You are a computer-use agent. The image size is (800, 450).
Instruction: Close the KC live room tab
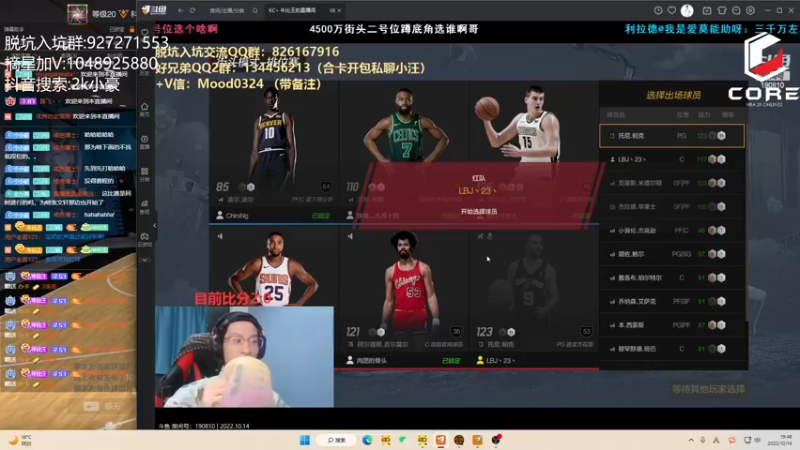tap(339, 10)
